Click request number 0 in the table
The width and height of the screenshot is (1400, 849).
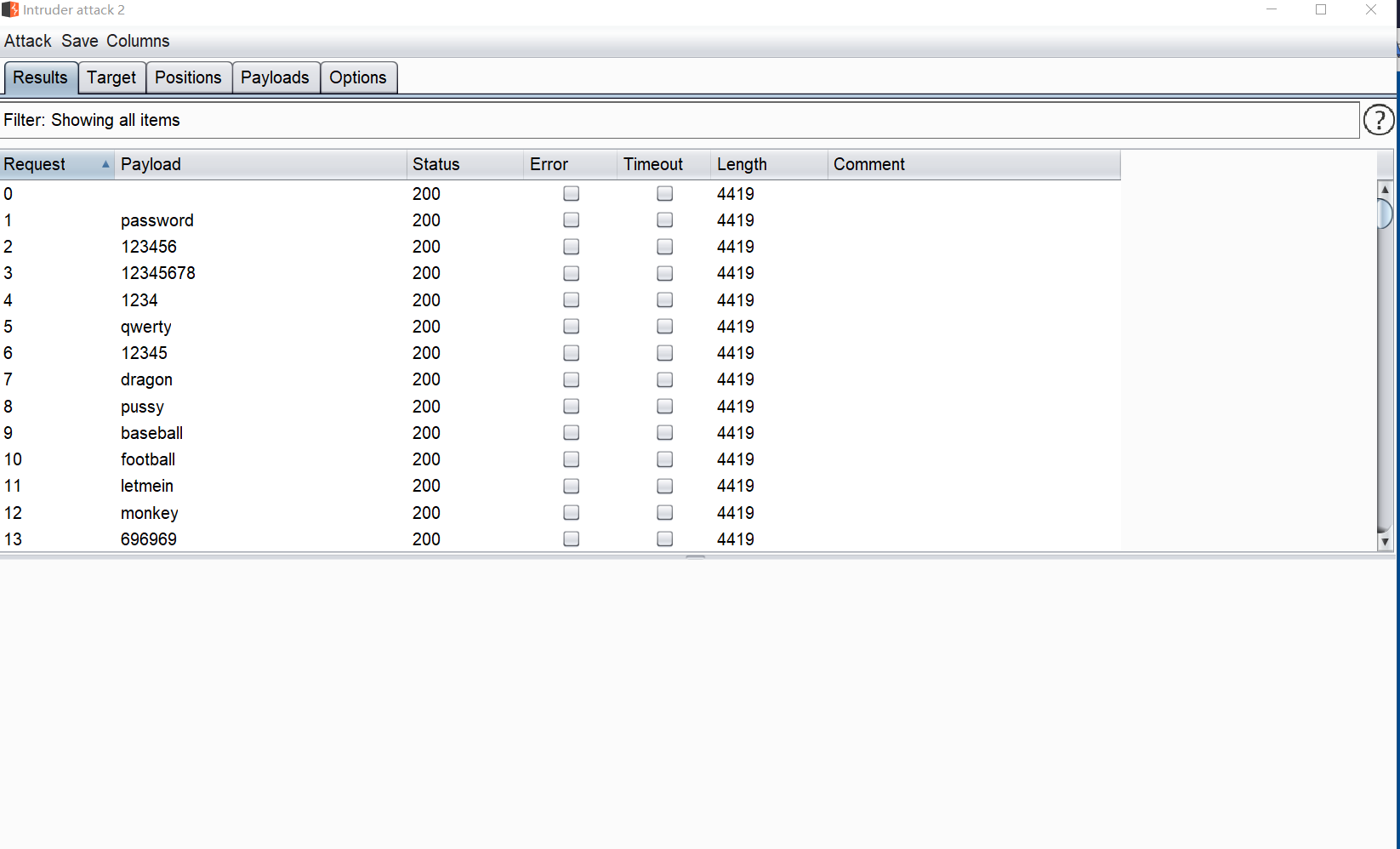9,194
